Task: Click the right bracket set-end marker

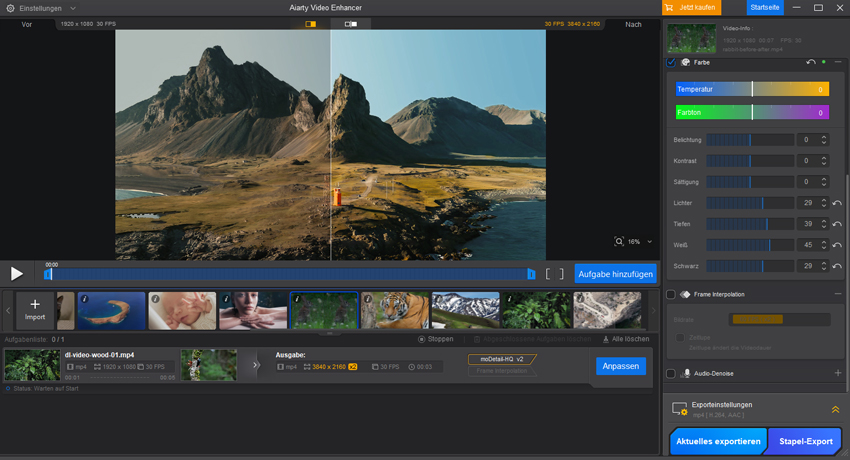Action: (x=562, y=274)
